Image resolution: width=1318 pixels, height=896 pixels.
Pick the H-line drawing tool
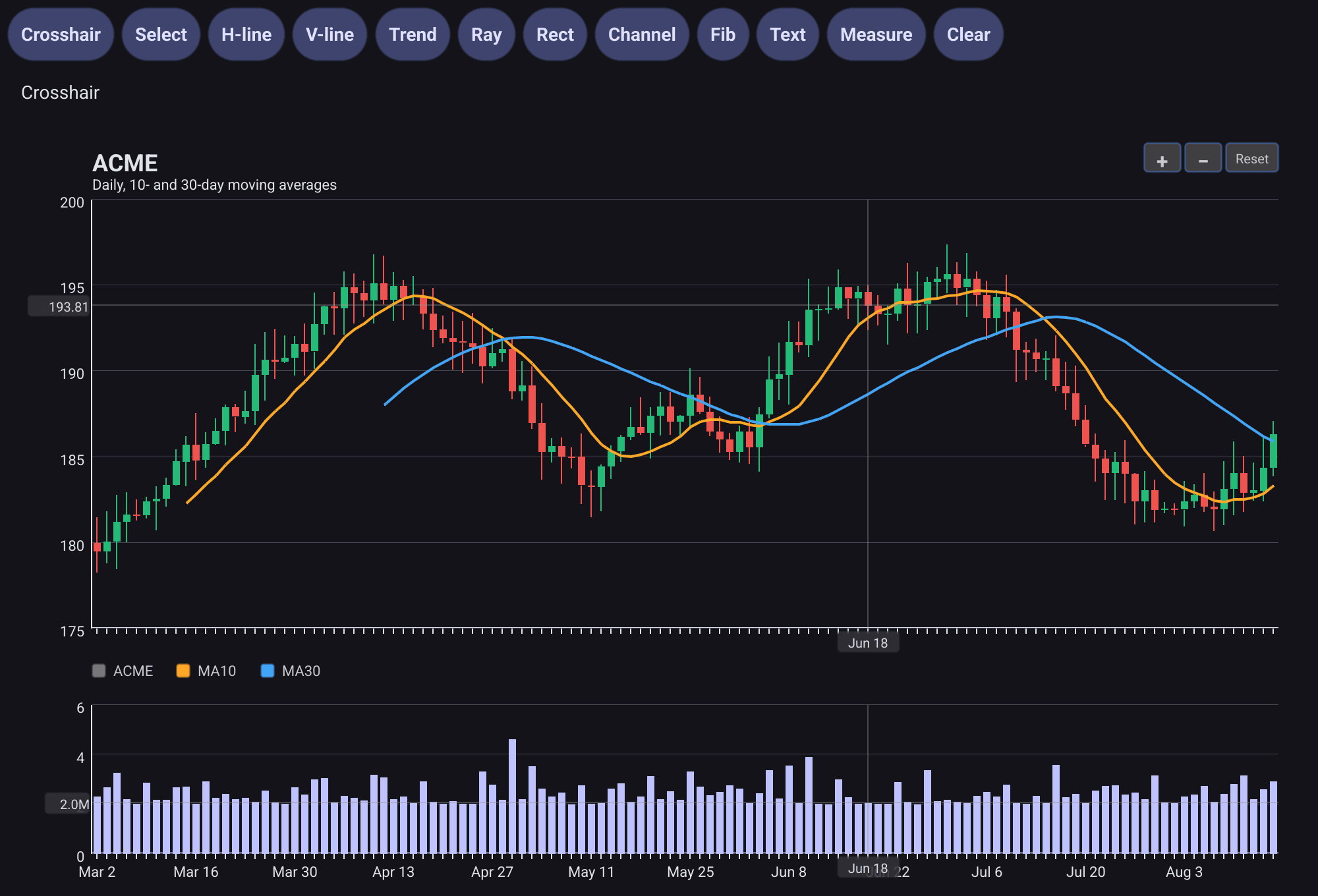pos(246,34)
